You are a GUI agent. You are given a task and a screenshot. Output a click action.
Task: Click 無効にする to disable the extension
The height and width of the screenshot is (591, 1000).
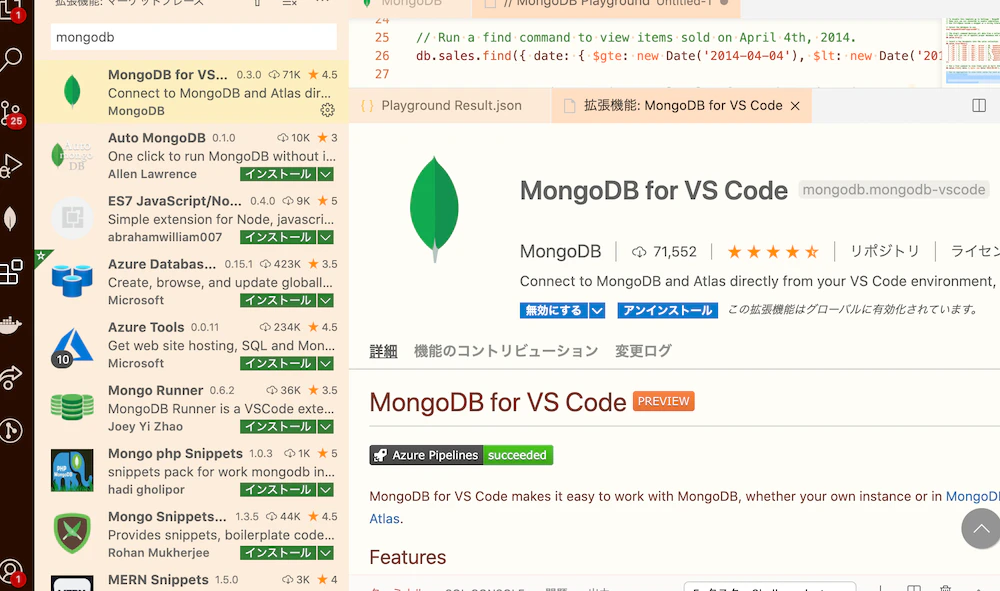(x=554, y=310)
